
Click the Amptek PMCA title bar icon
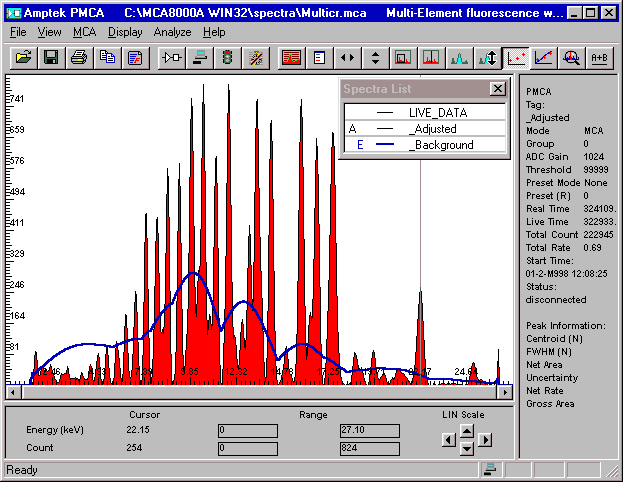point(14,13)
